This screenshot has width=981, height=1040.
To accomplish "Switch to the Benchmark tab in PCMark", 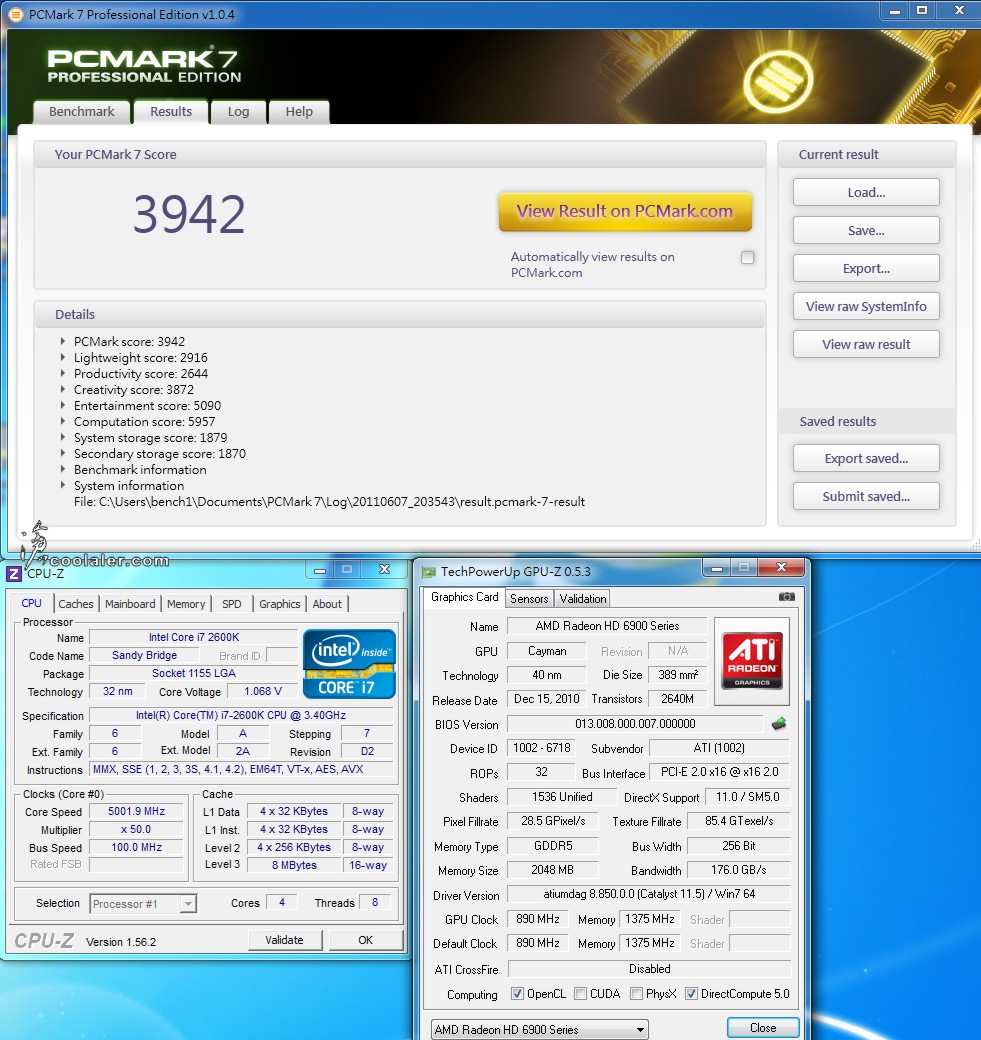I will click(x=82, y=111).
